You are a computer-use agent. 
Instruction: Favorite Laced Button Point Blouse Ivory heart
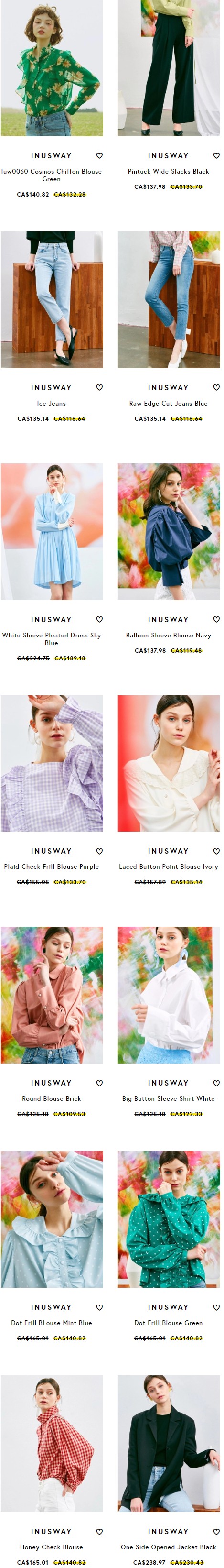pos(216,851)
